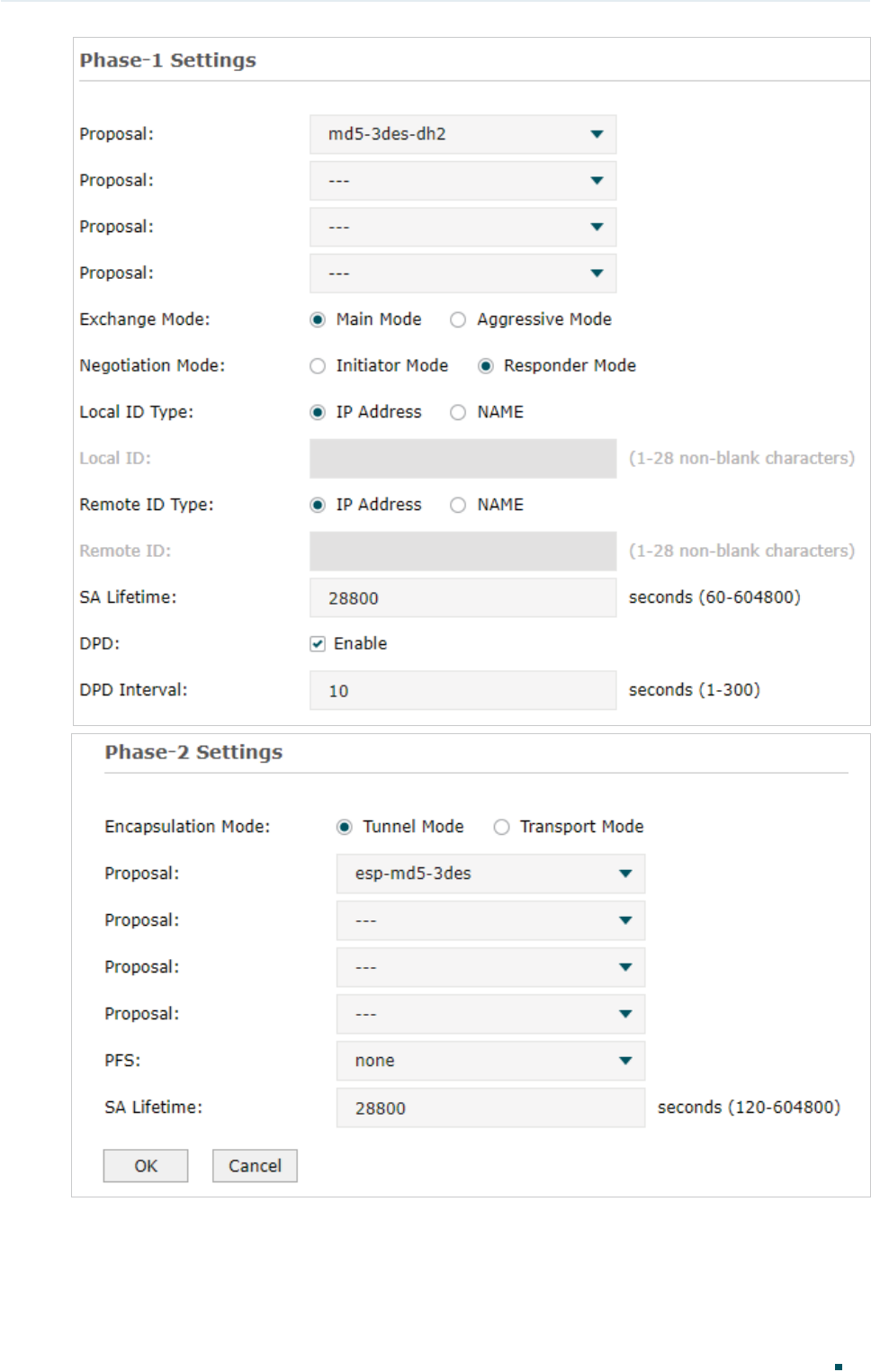Open the esp-md5-3des proposal dropdown
This screenshot has width=871, height=1372.
490,874
